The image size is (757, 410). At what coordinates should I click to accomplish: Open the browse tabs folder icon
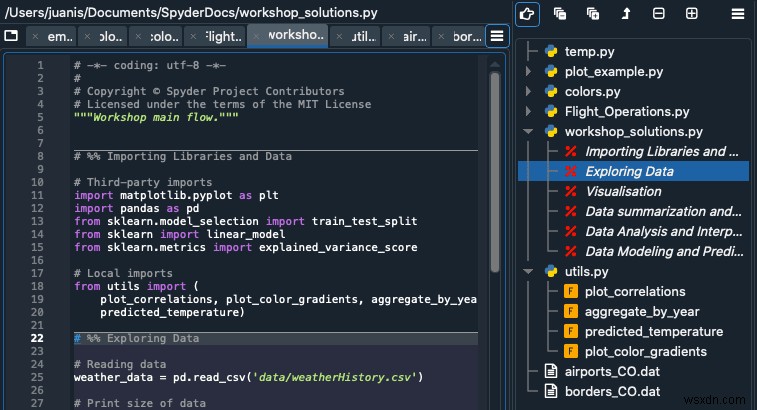pyautogui.click(x=11, y=36)
